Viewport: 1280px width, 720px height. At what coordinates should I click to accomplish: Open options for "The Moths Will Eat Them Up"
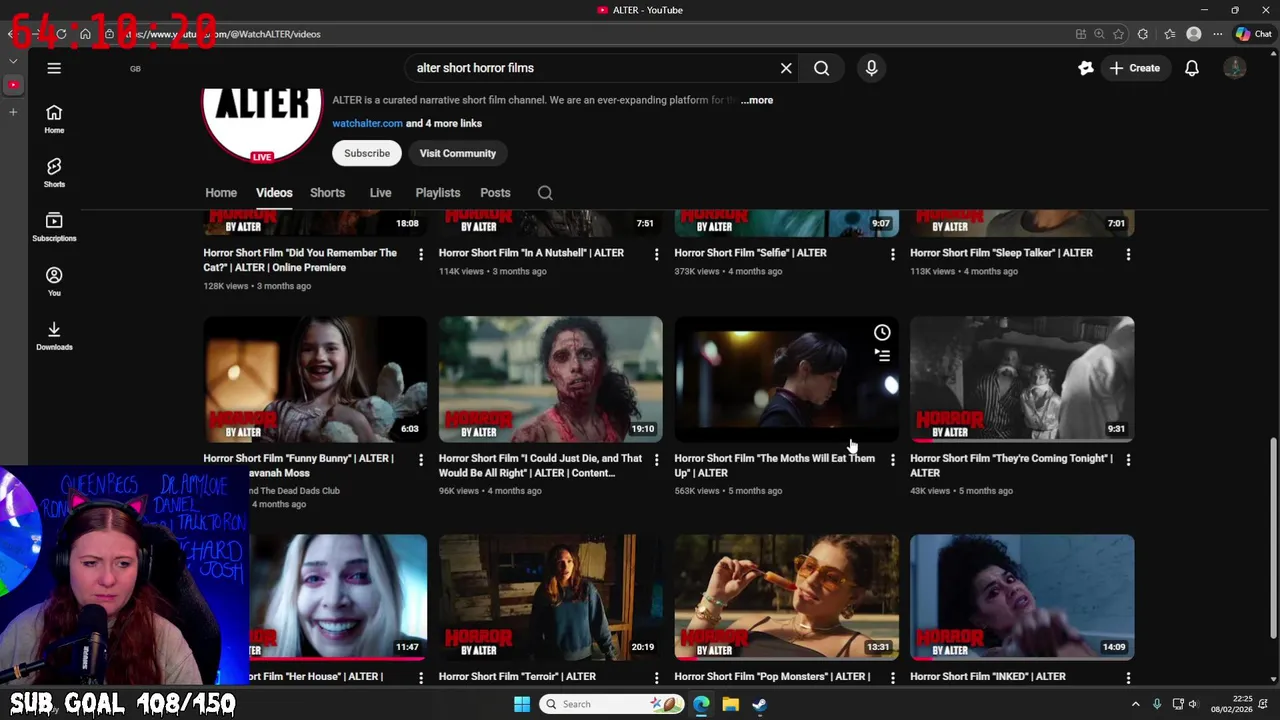click(x=892, y=460)
